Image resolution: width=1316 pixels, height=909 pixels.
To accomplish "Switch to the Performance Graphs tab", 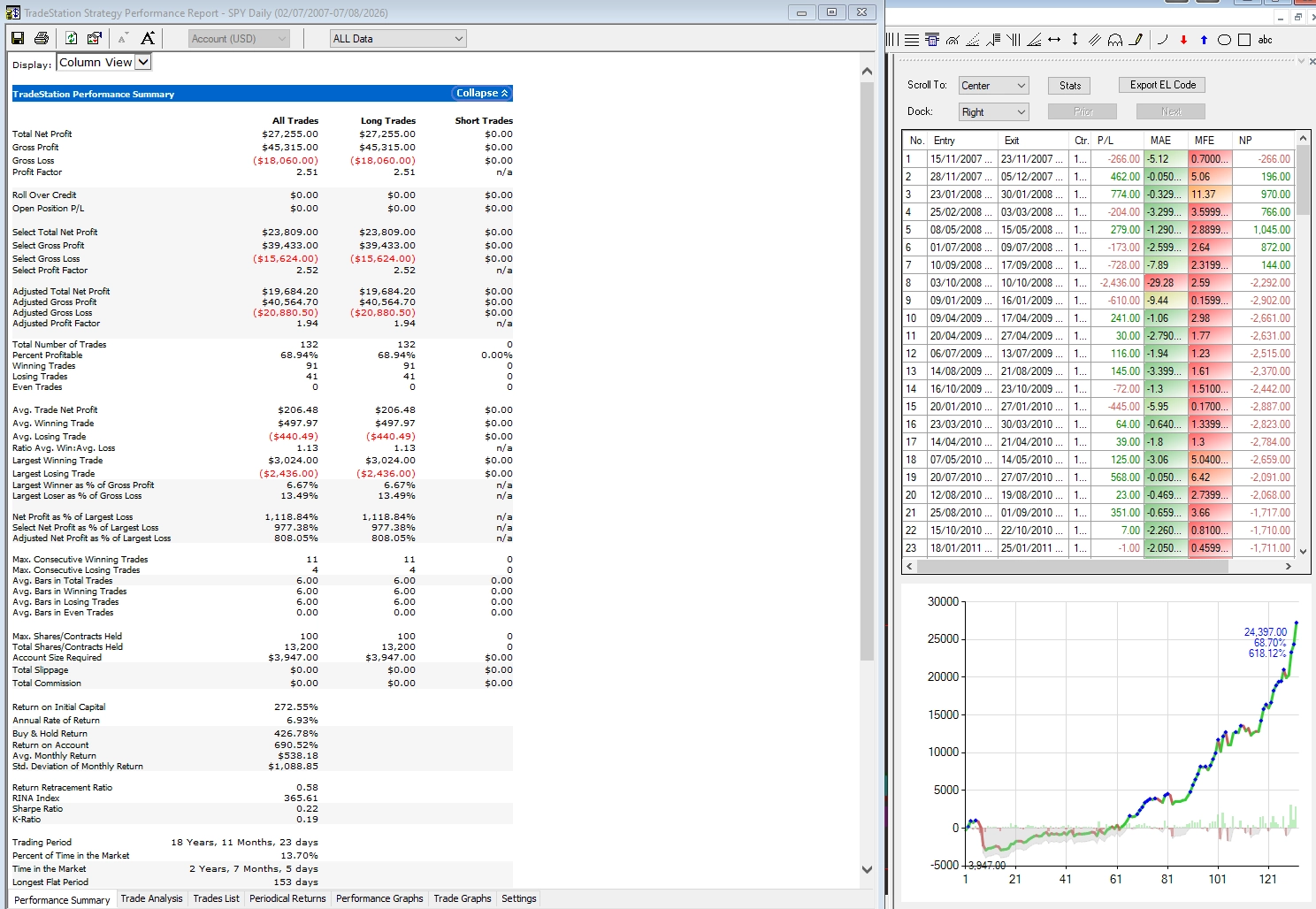I will (x=379, y=898).
